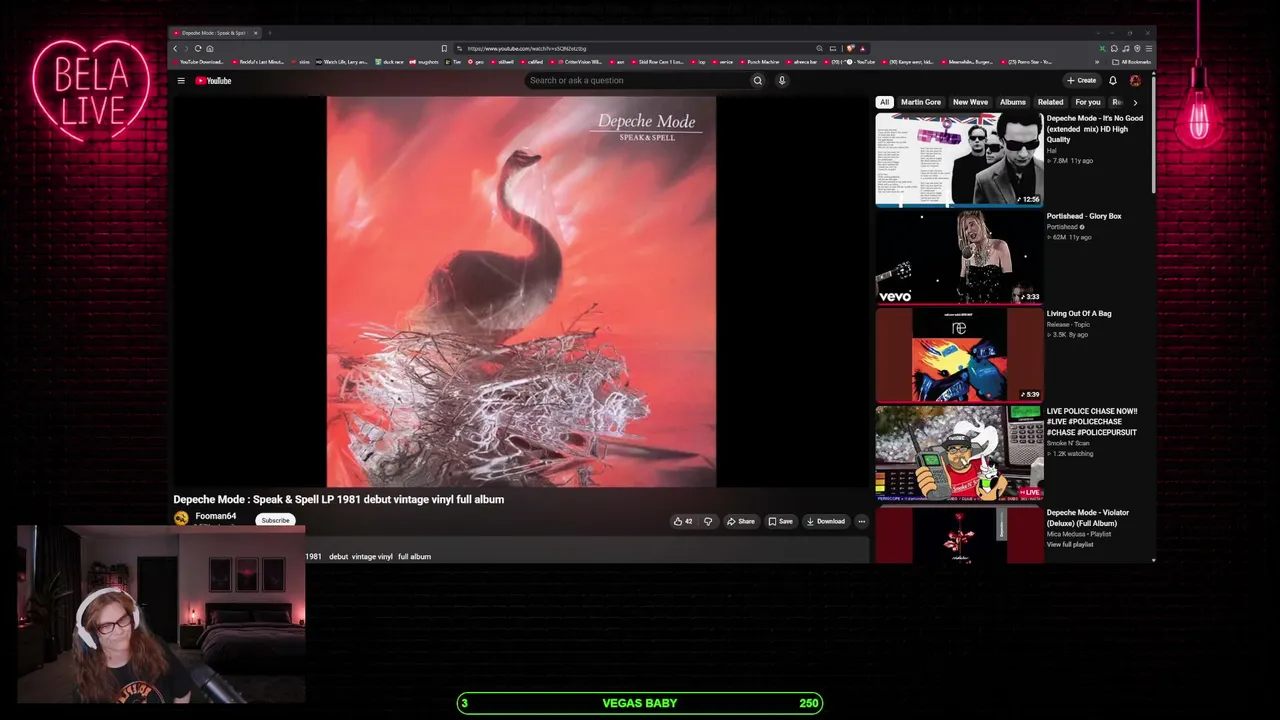This screenshot has height=720, width=1280.
Task: Open a new browser tab
Action: pos(269,33)
